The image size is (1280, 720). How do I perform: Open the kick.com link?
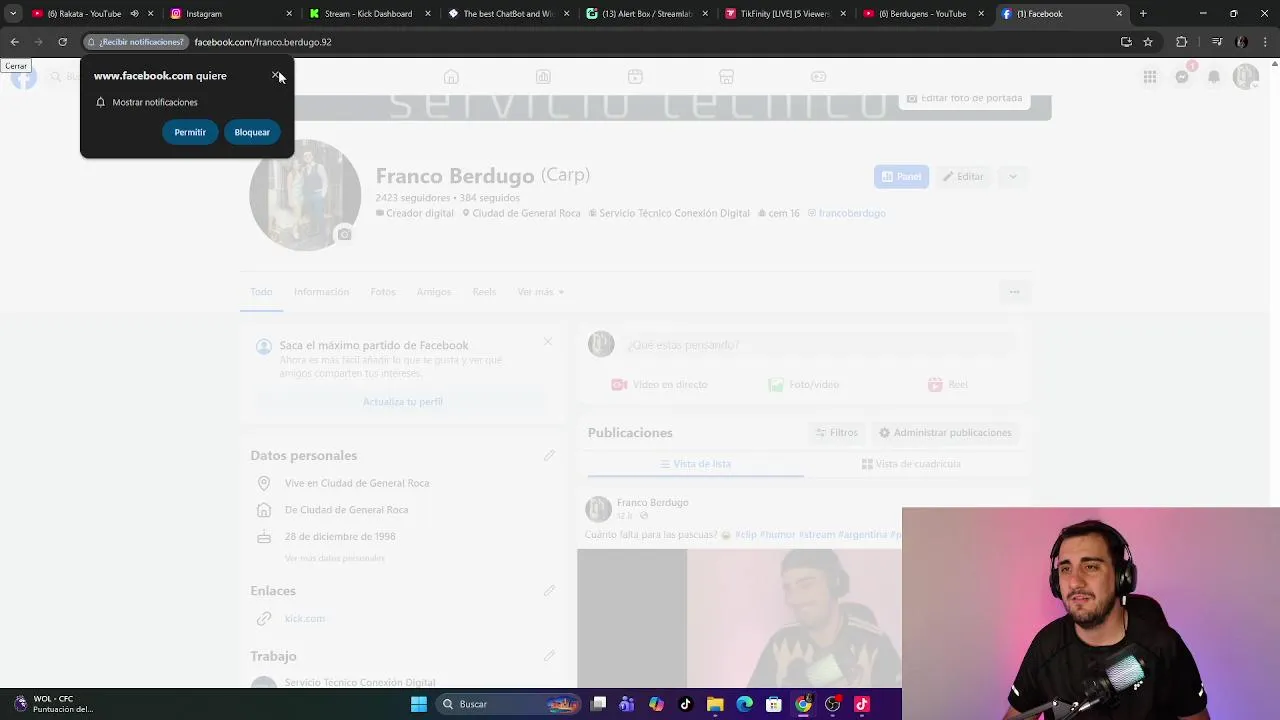(x=304, y=619)
